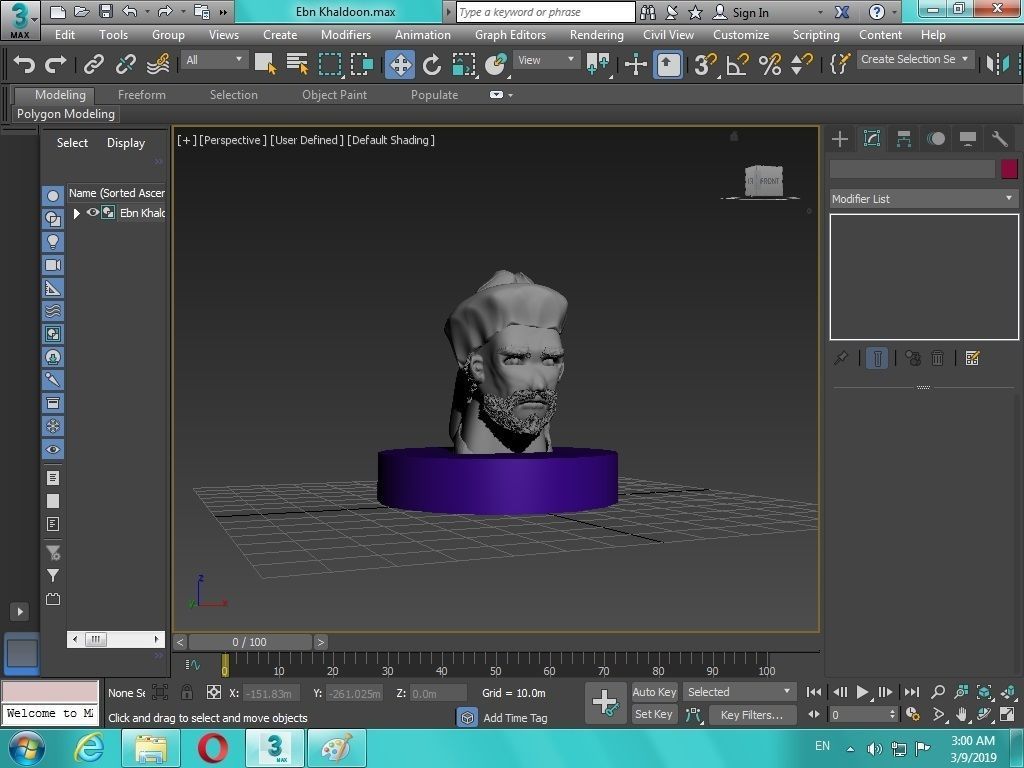Open Create Selection Set dropdown

(915, 59)
